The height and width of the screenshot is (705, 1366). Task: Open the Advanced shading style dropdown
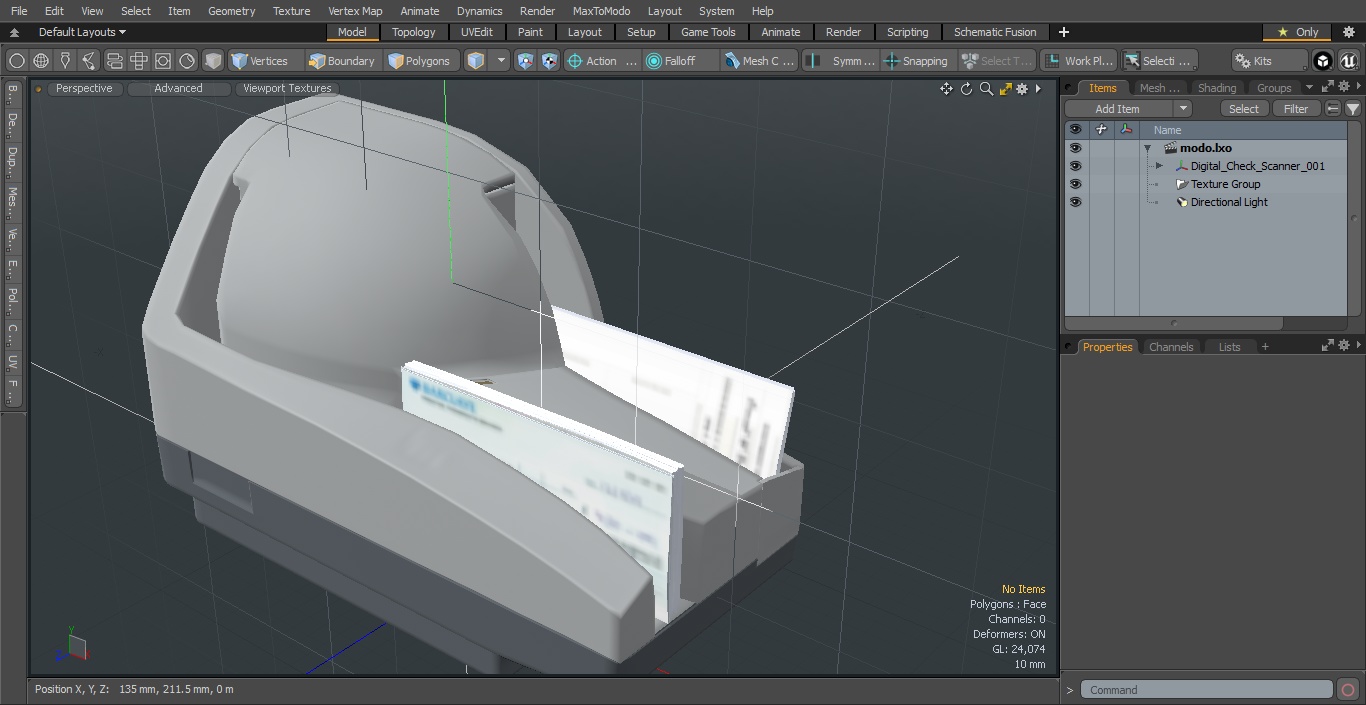[178, 89]
